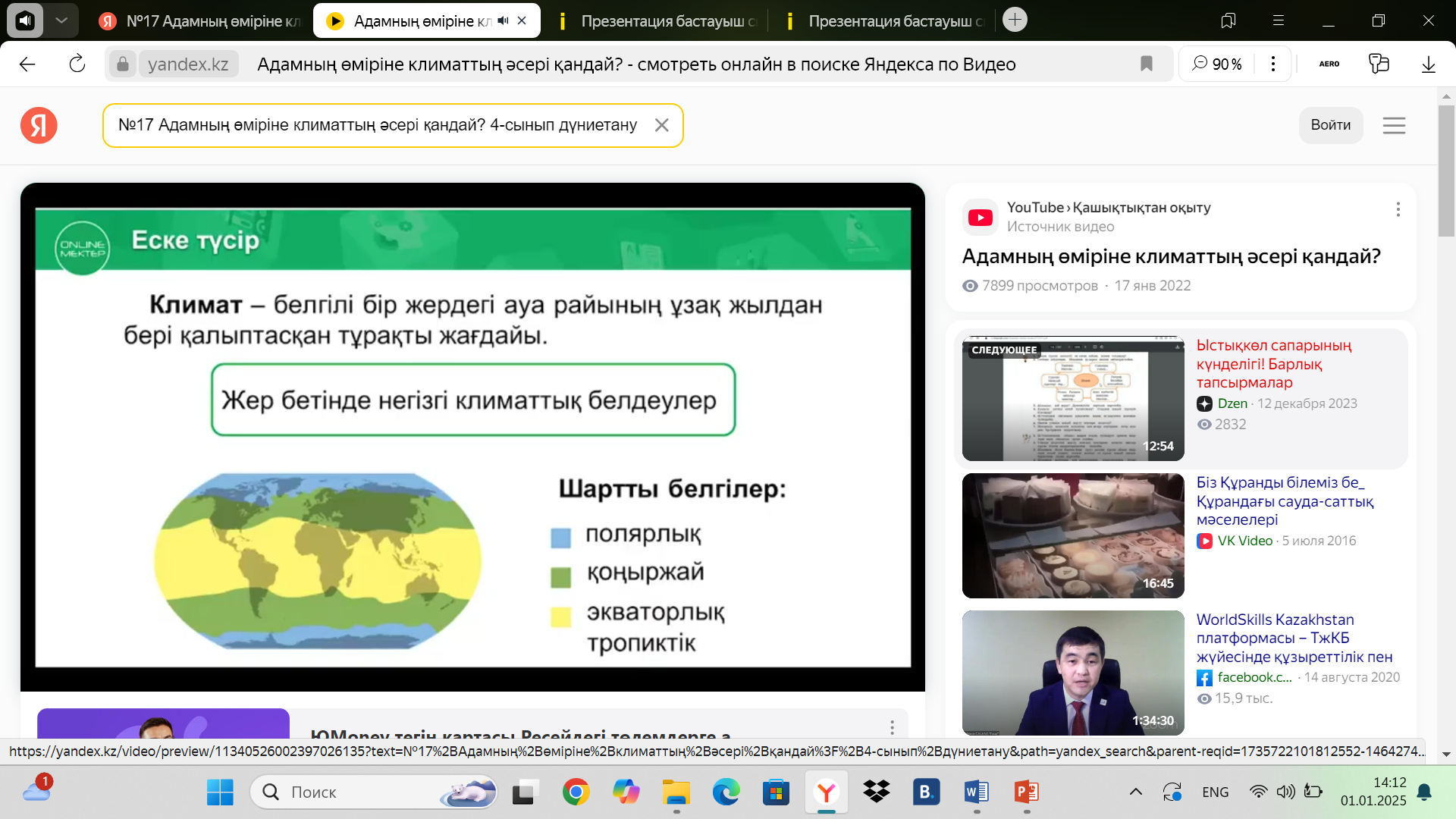Show hidden system tray icons chevron
This screenshot has height=819, width=1456.
tap(1135, 792)
